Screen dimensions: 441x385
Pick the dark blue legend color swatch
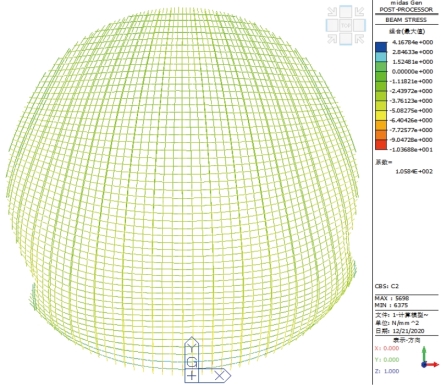[381, 47]
